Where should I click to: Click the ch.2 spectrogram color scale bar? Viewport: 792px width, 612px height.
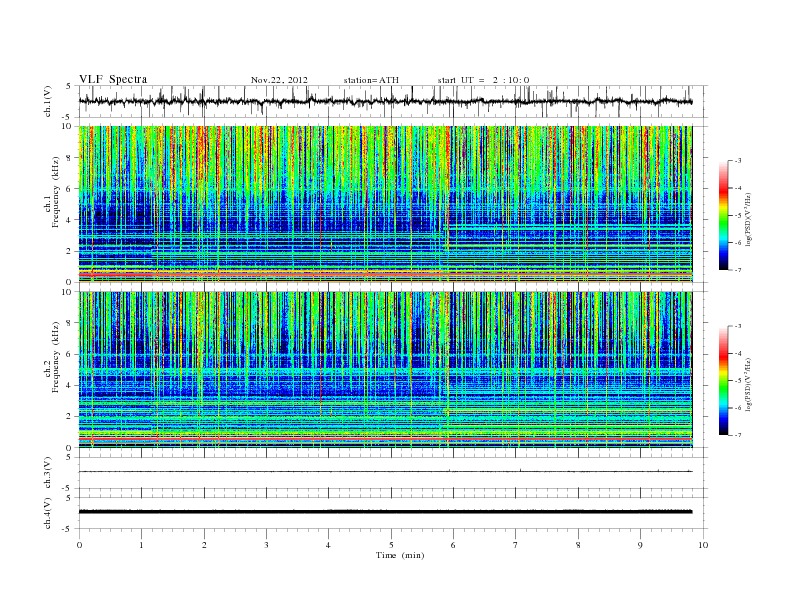pyautogui.click(x=723, y=381)
